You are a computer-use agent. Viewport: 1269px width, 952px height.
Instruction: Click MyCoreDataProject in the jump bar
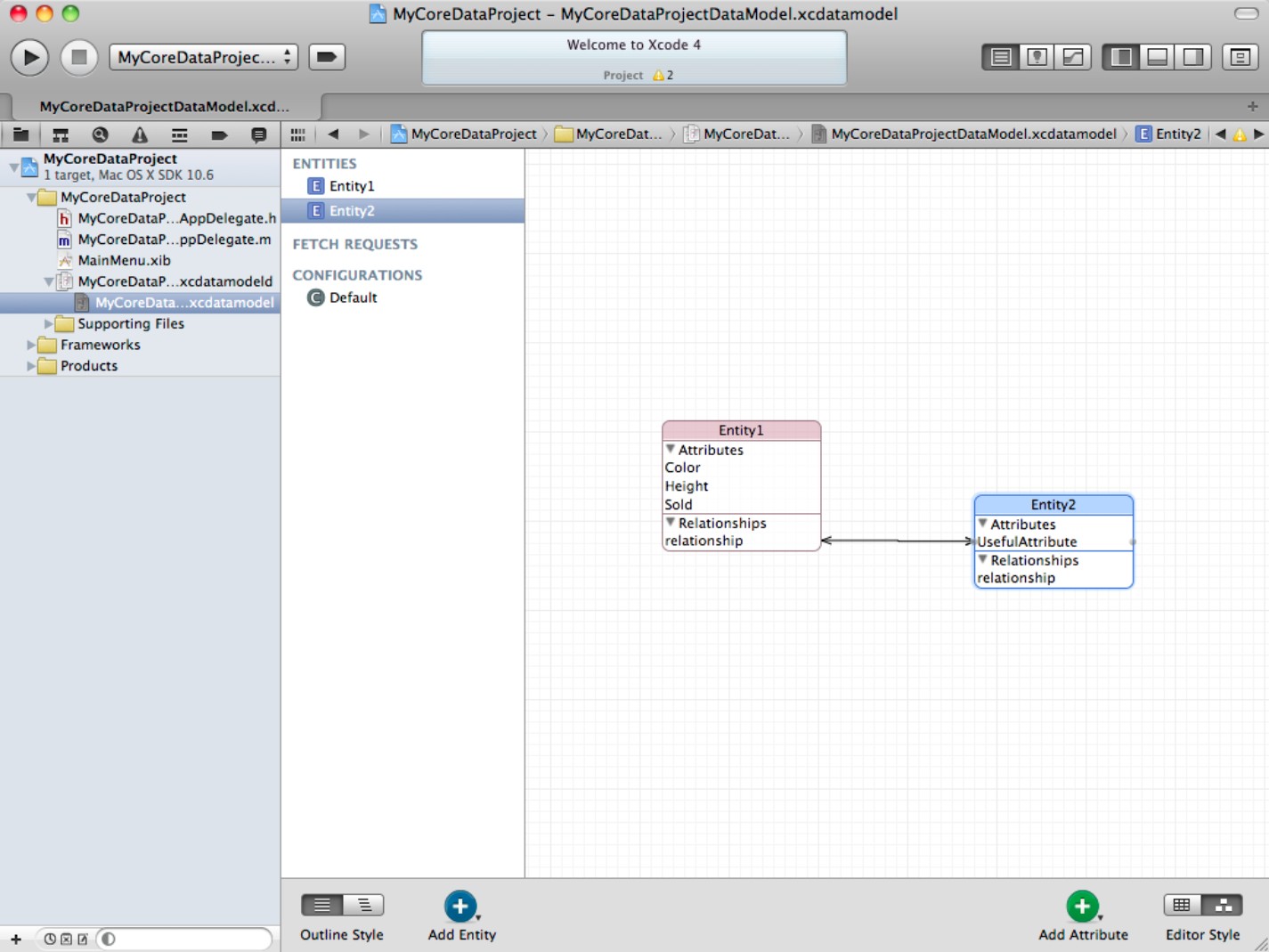[x=464, y=134]
